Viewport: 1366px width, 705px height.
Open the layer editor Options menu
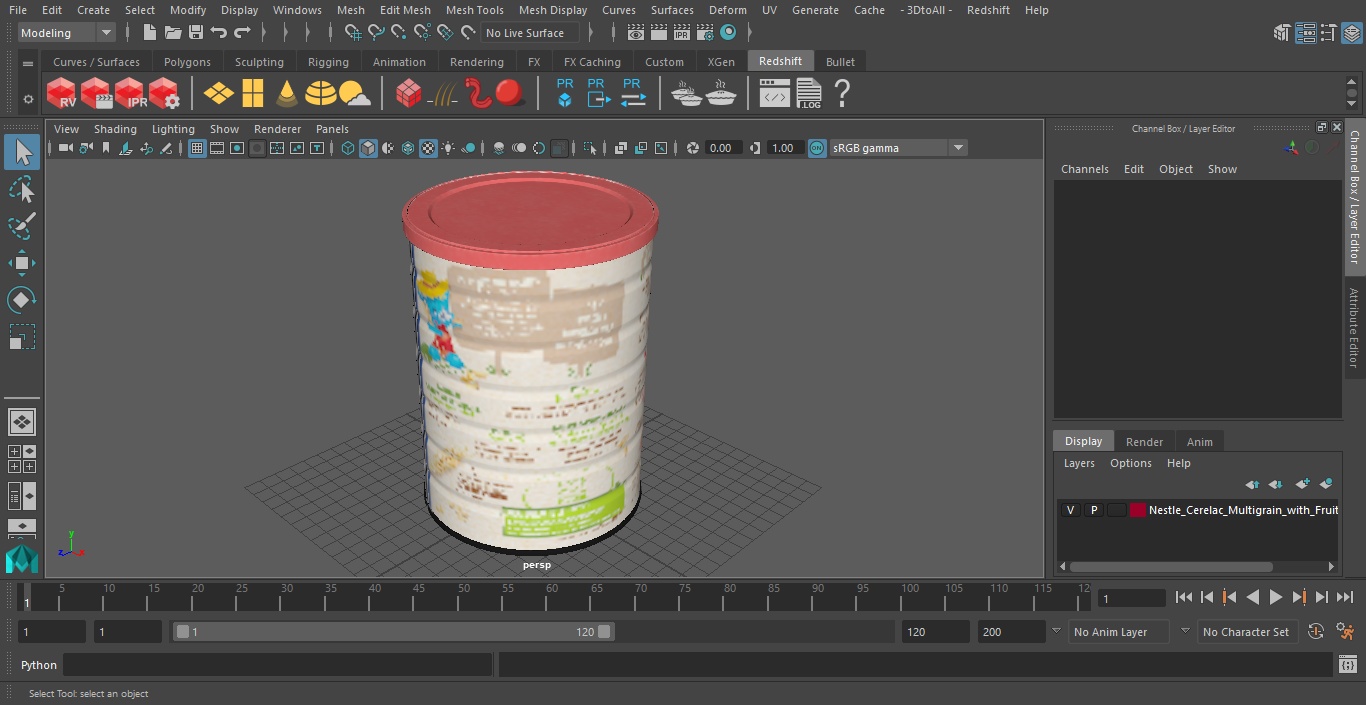tap(1130, 463)
